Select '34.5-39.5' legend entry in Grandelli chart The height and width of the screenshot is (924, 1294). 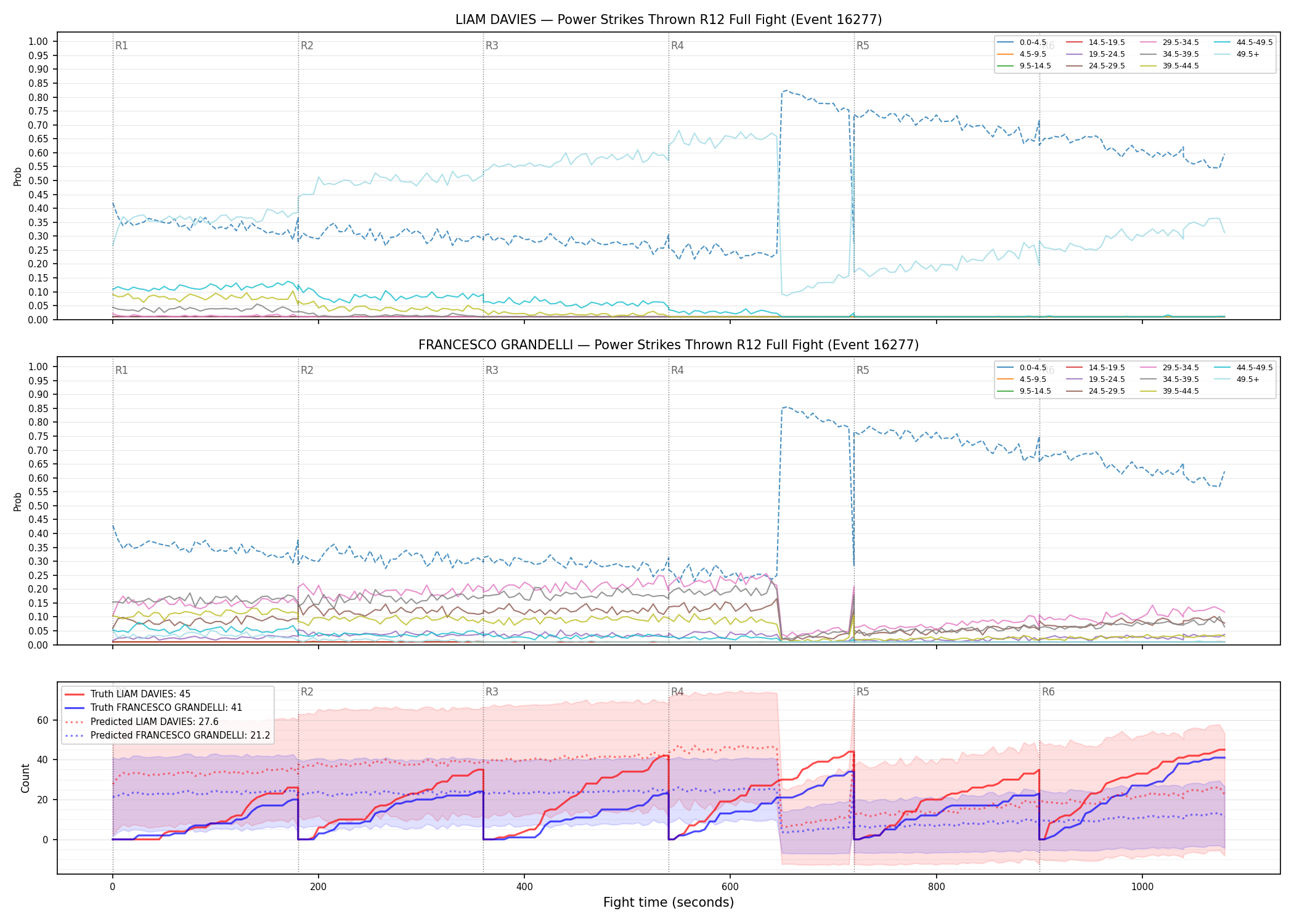pyautogui.click(x=1170, y=379)
